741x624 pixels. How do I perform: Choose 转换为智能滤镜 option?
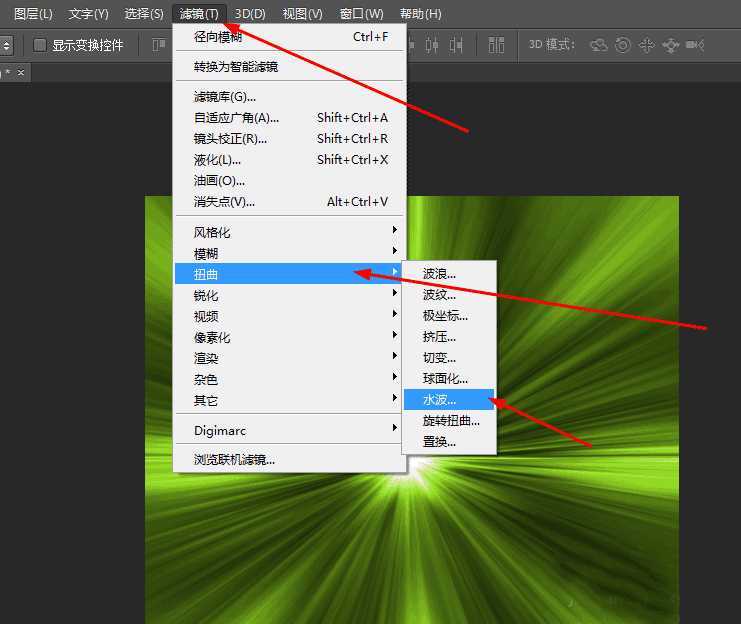[236, 67]
